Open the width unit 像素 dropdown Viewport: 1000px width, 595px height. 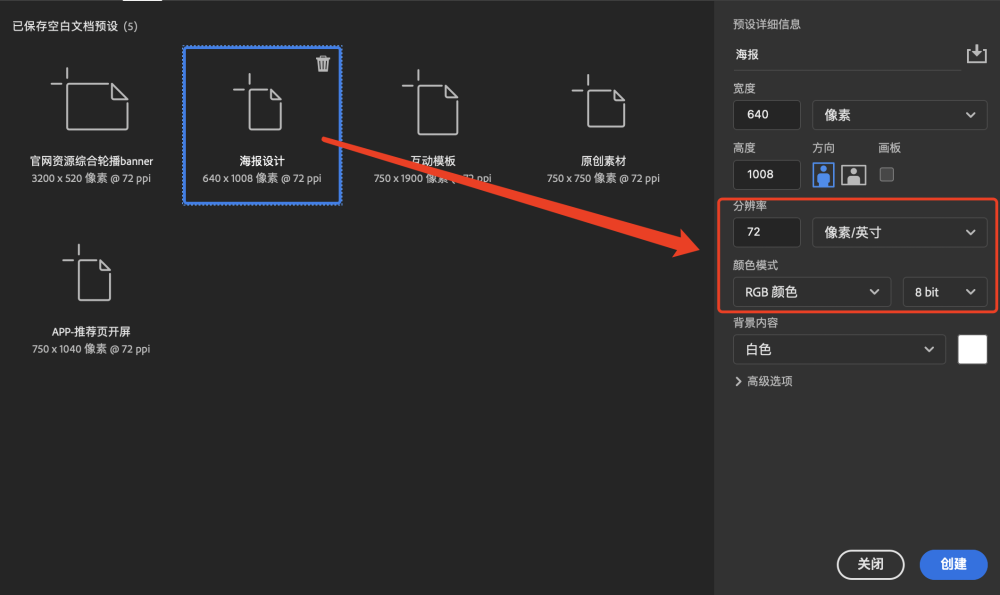[x=899, y=115]
